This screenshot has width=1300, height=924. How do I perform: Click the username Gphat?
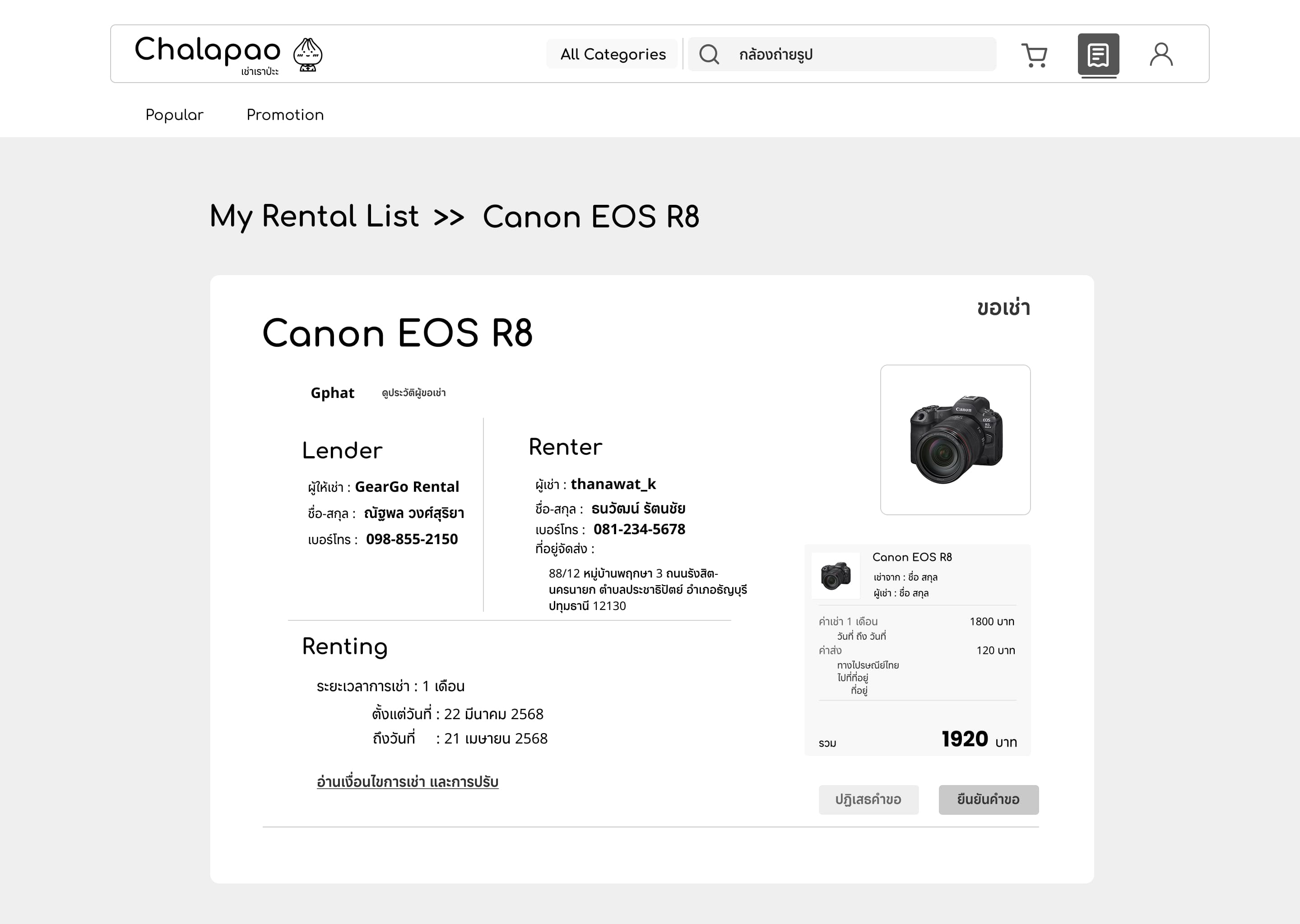point(332,393)
